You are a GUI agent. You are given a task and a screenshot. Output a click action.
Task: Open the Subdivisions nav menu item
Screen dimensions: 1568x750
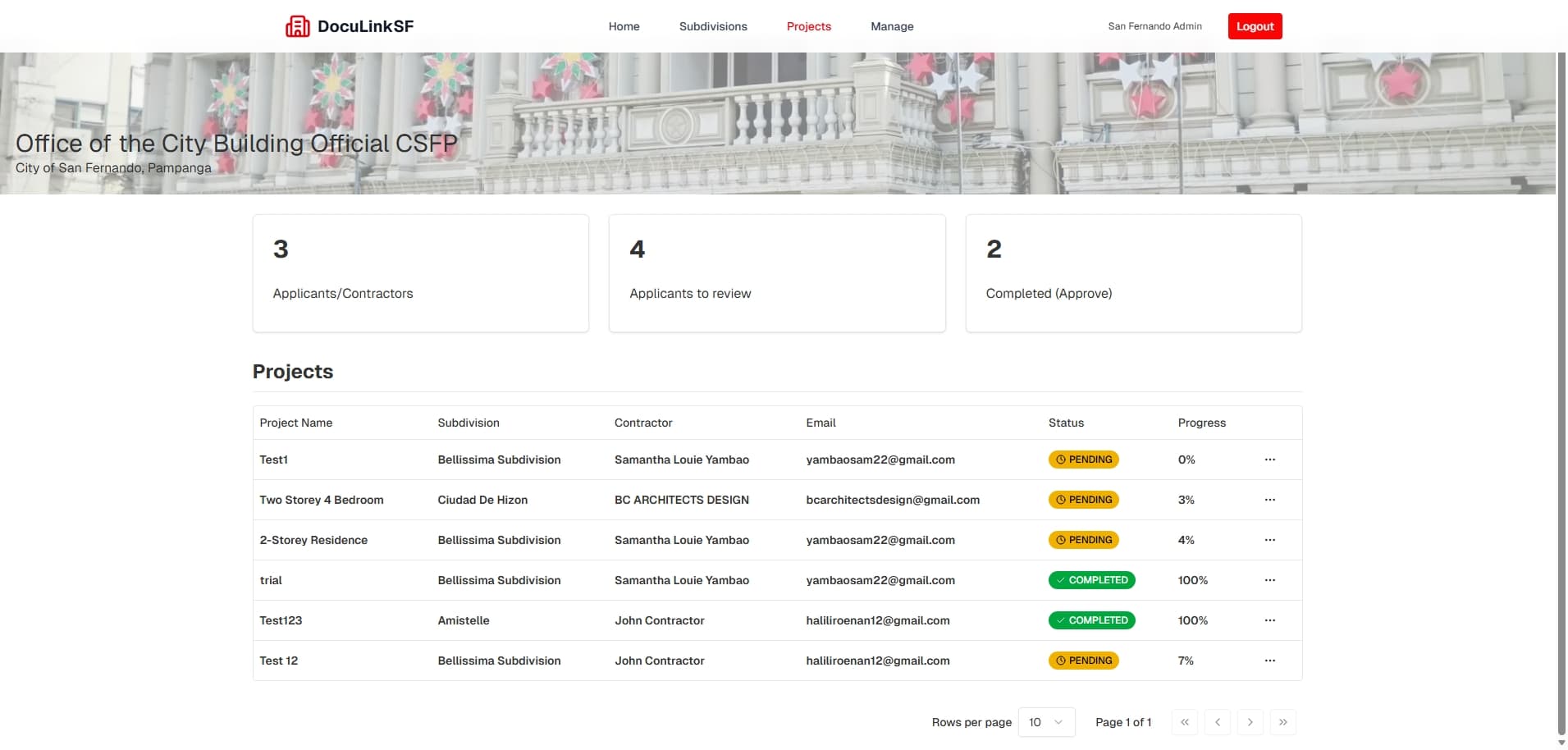tap(712, 26)
